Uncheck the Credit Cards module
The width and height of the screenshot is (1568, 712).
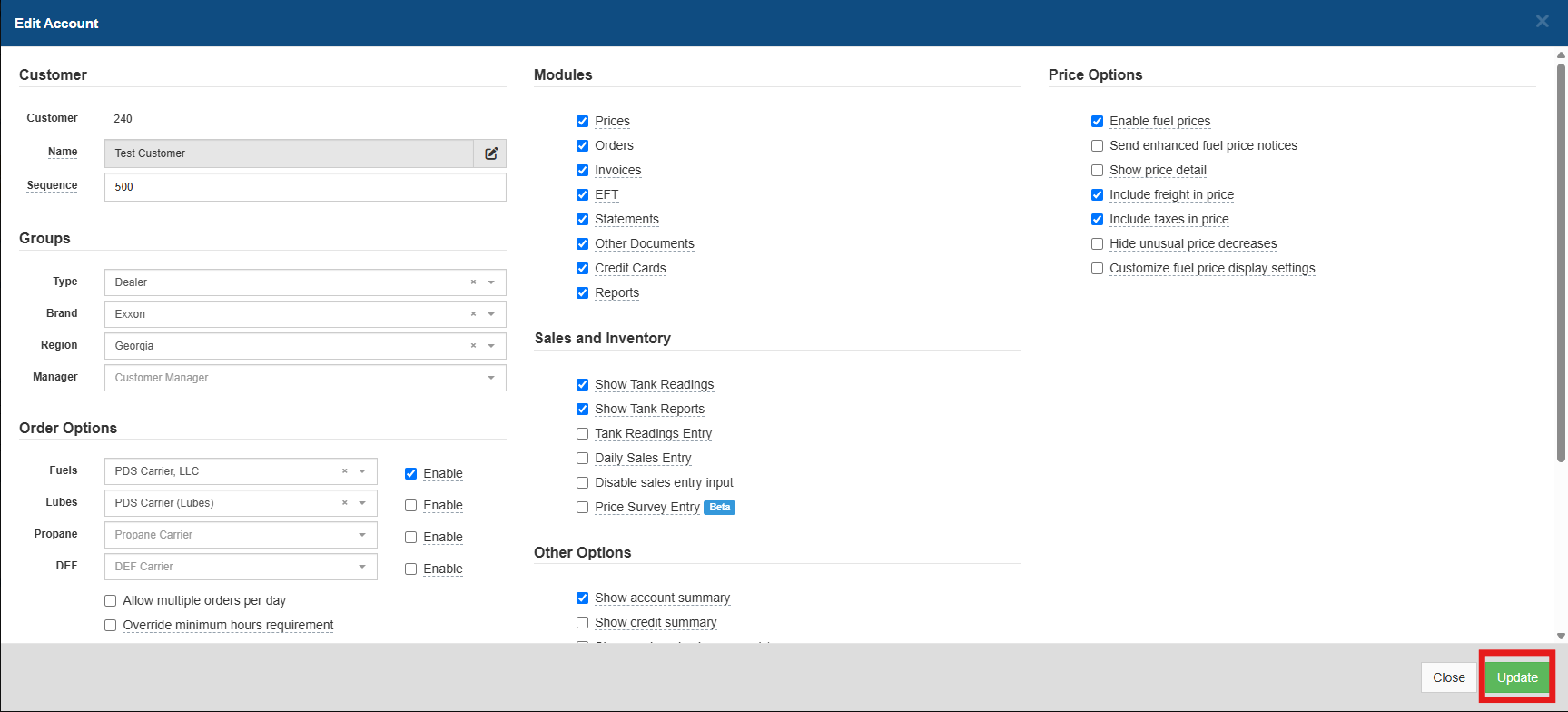(x=582, y=269)
